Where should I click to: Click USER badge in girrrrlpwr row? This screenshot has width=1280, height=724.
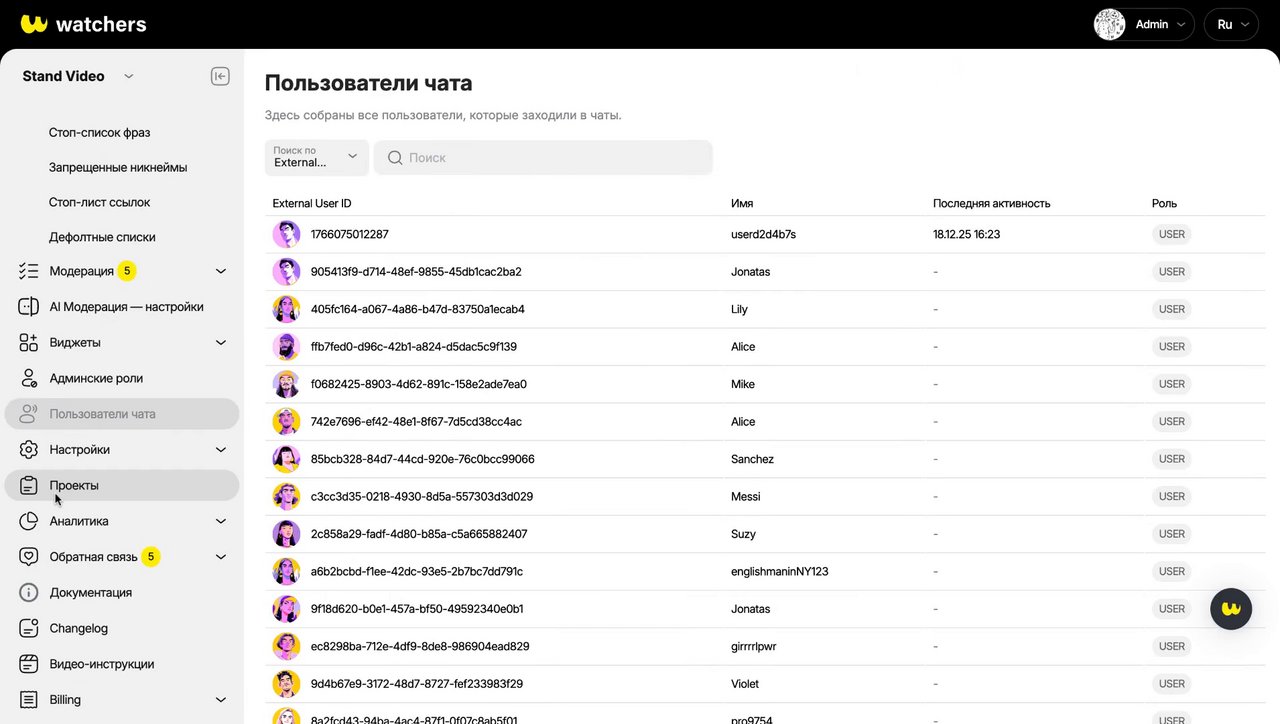pyautogui.click(x=1171, y=646)
